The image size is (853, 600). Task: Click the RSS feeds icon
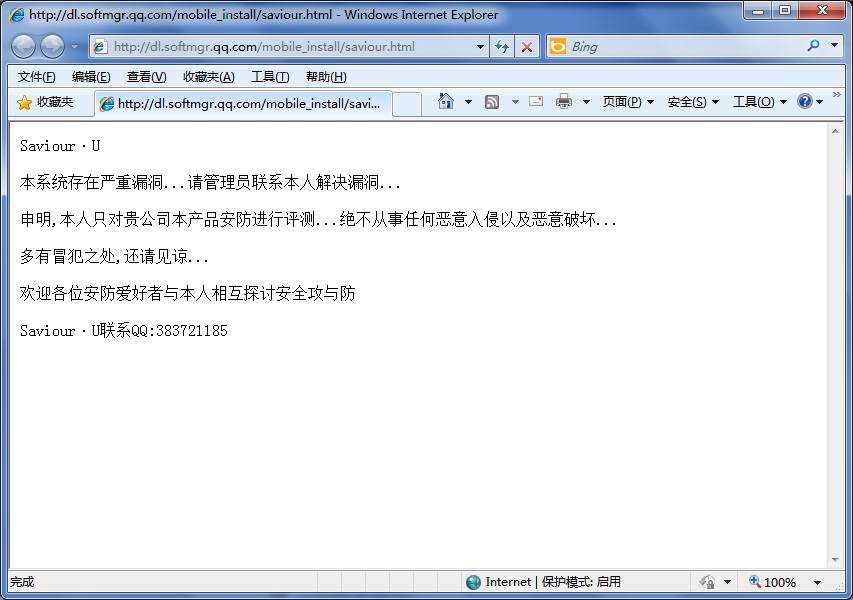click(x=492, y=102)
